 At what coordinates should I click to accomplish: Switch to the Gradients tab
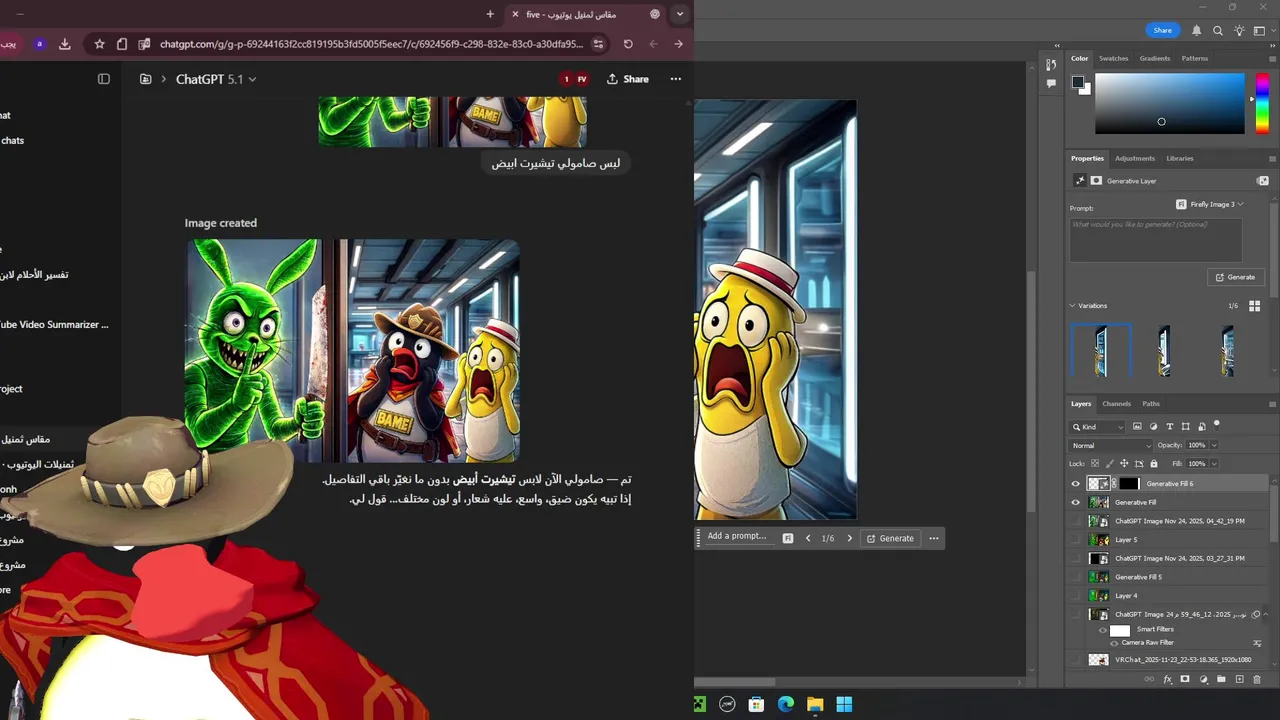pos(1154,59)
